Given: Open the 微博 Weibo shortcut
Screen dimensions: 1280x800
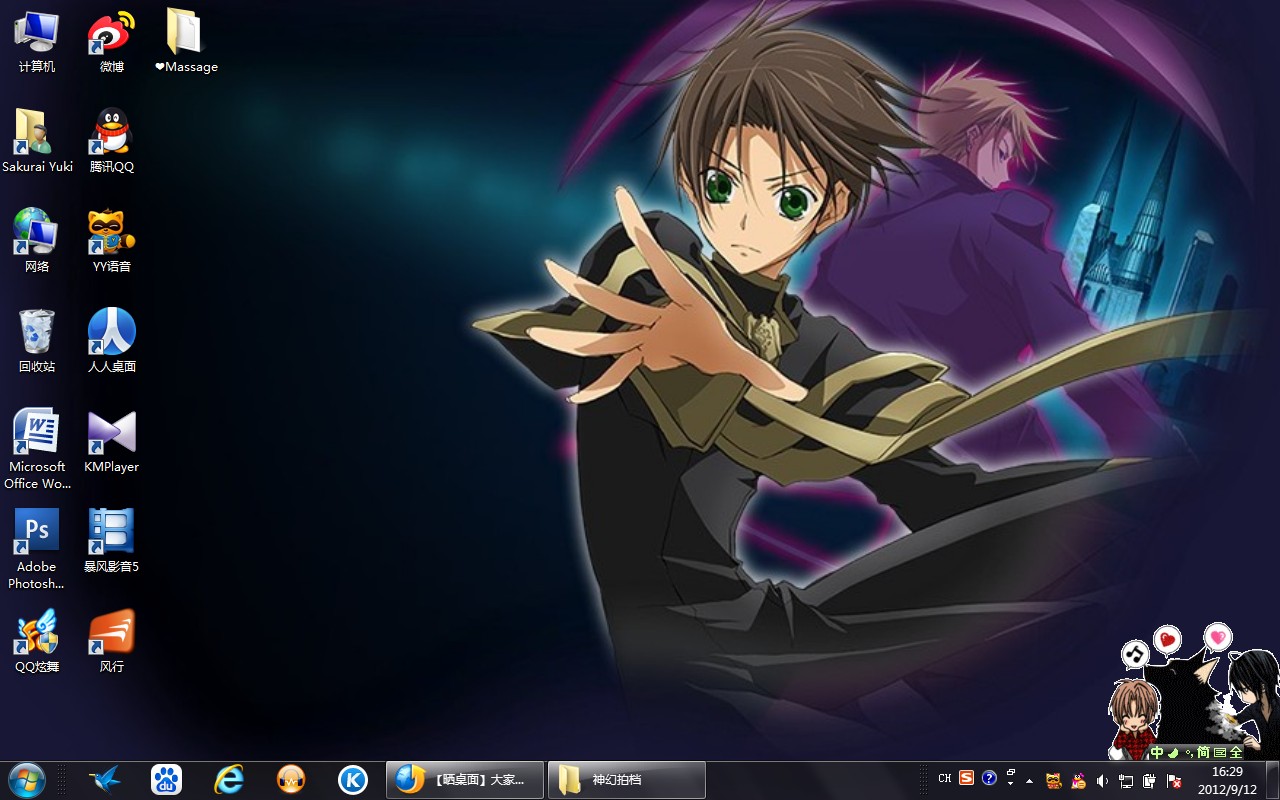Looking at the screenshot, I should pos(111,42).
